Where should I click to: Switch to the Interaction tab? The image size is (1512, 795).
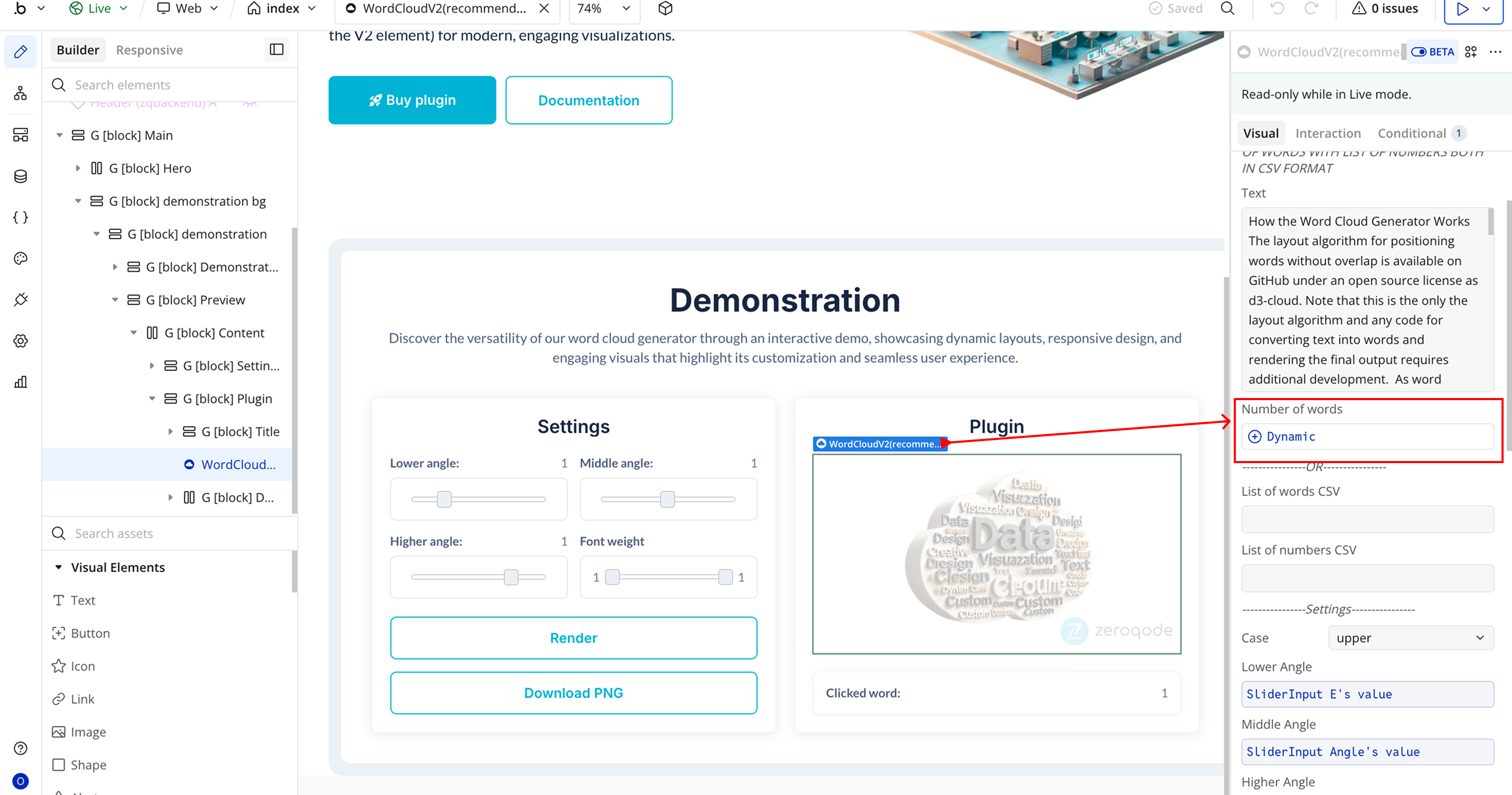pyautogui.click(x=1328, y=133)
